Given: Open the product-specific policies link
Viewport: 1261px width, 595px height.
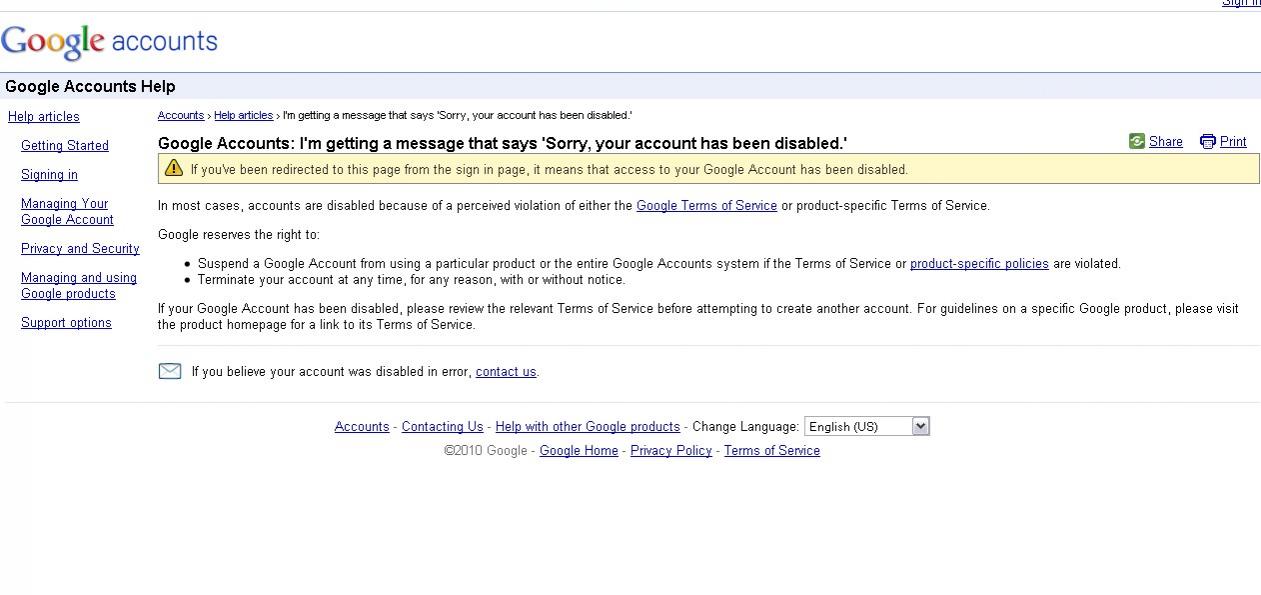Looking at the screenshot, I should (979, 264).
